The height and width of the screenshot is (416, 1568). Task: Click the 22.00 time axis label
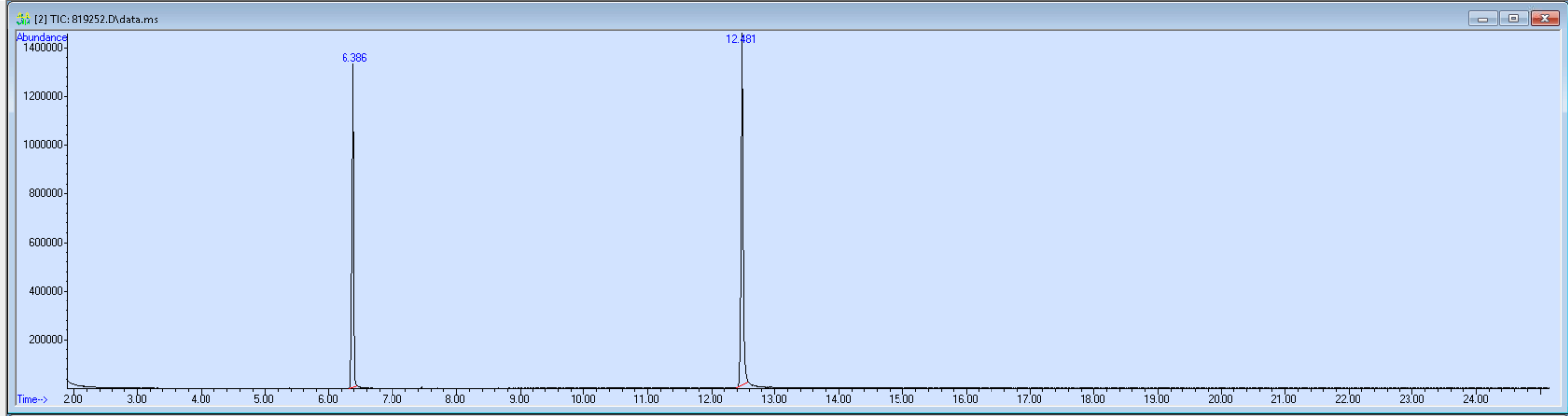pyautogui.click(x=1348, y=399)
